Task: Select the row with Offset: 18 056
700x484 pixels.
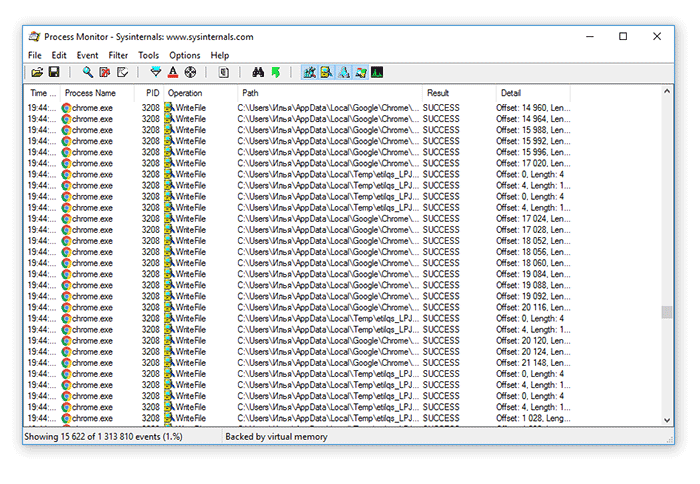Action: pos(299,252)
